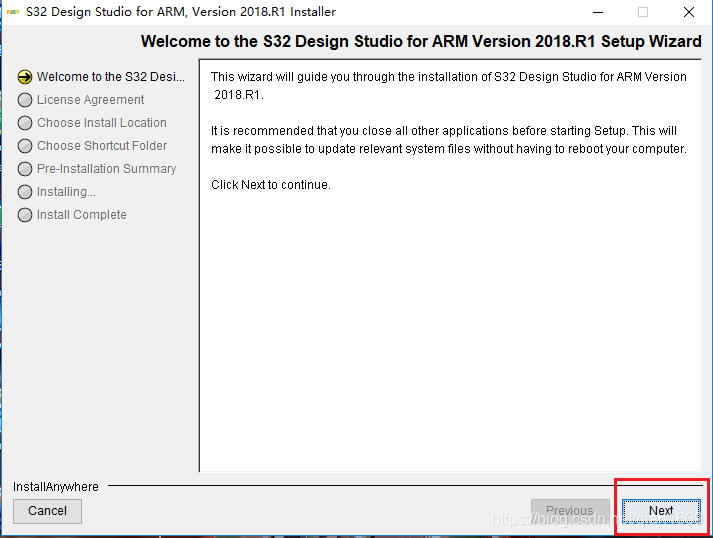
Task: Select the Choose Install Location step label
Action: tap(101, 123)
